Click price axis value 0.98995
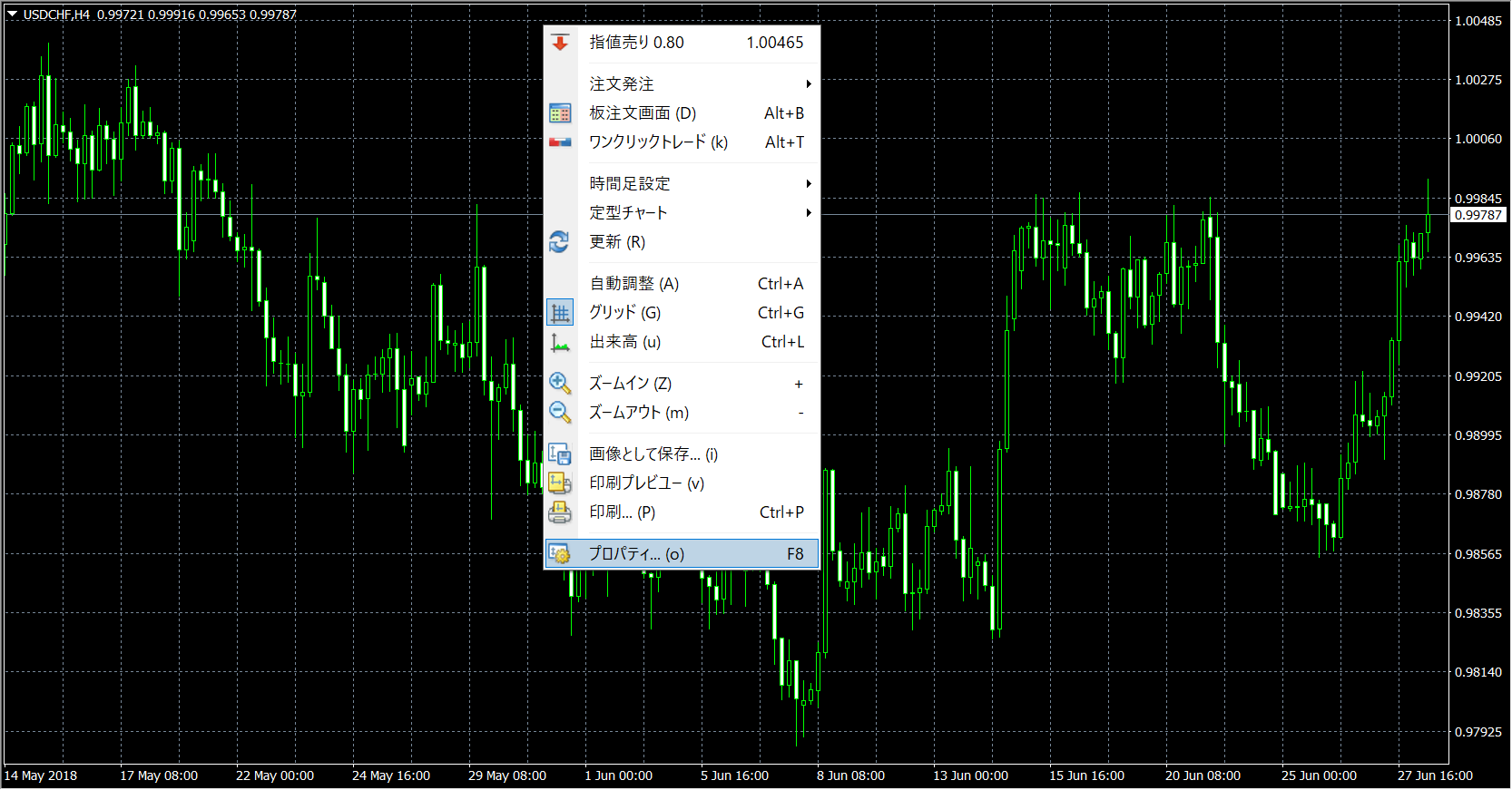Screen dimensions: 1512x790 (1478, 435)
